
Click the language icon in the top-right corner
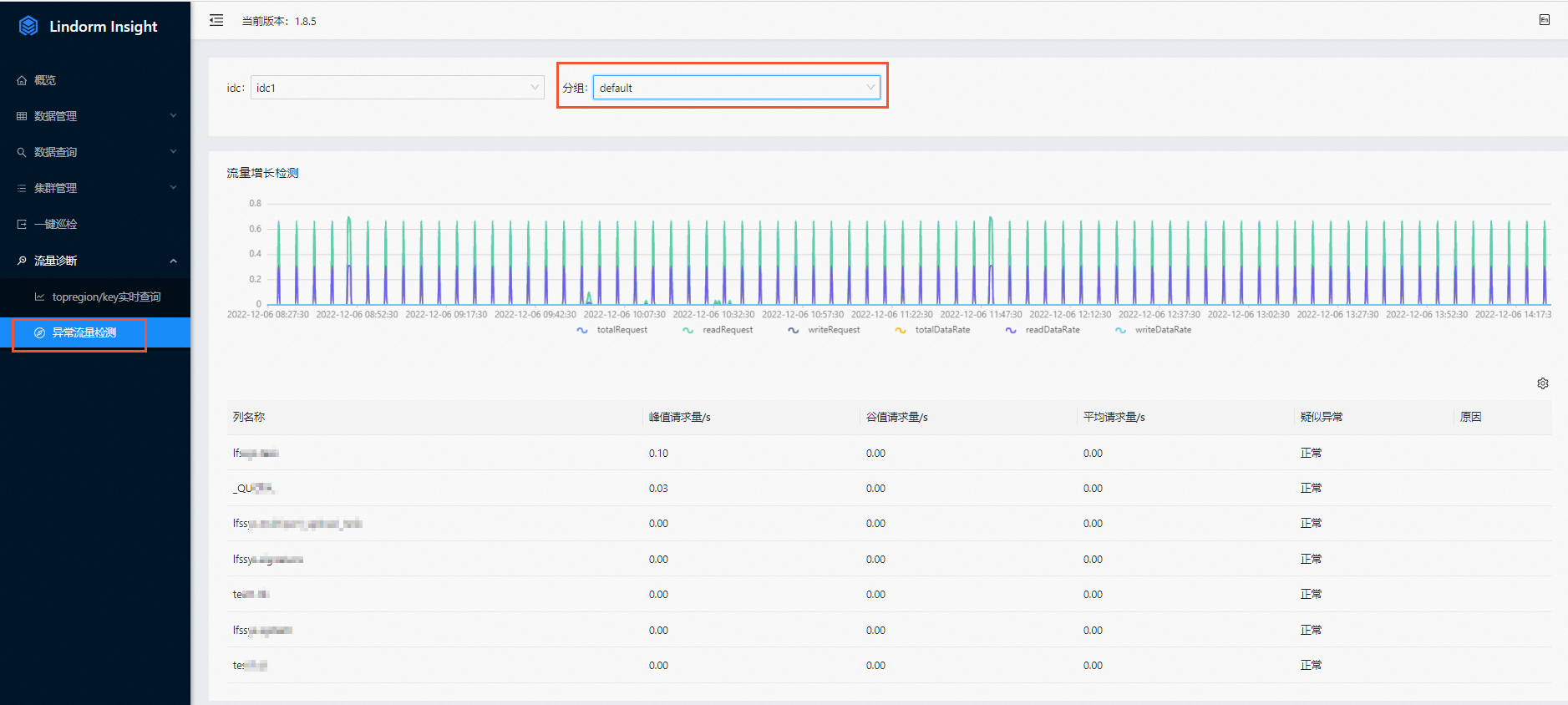point(1545,20)
